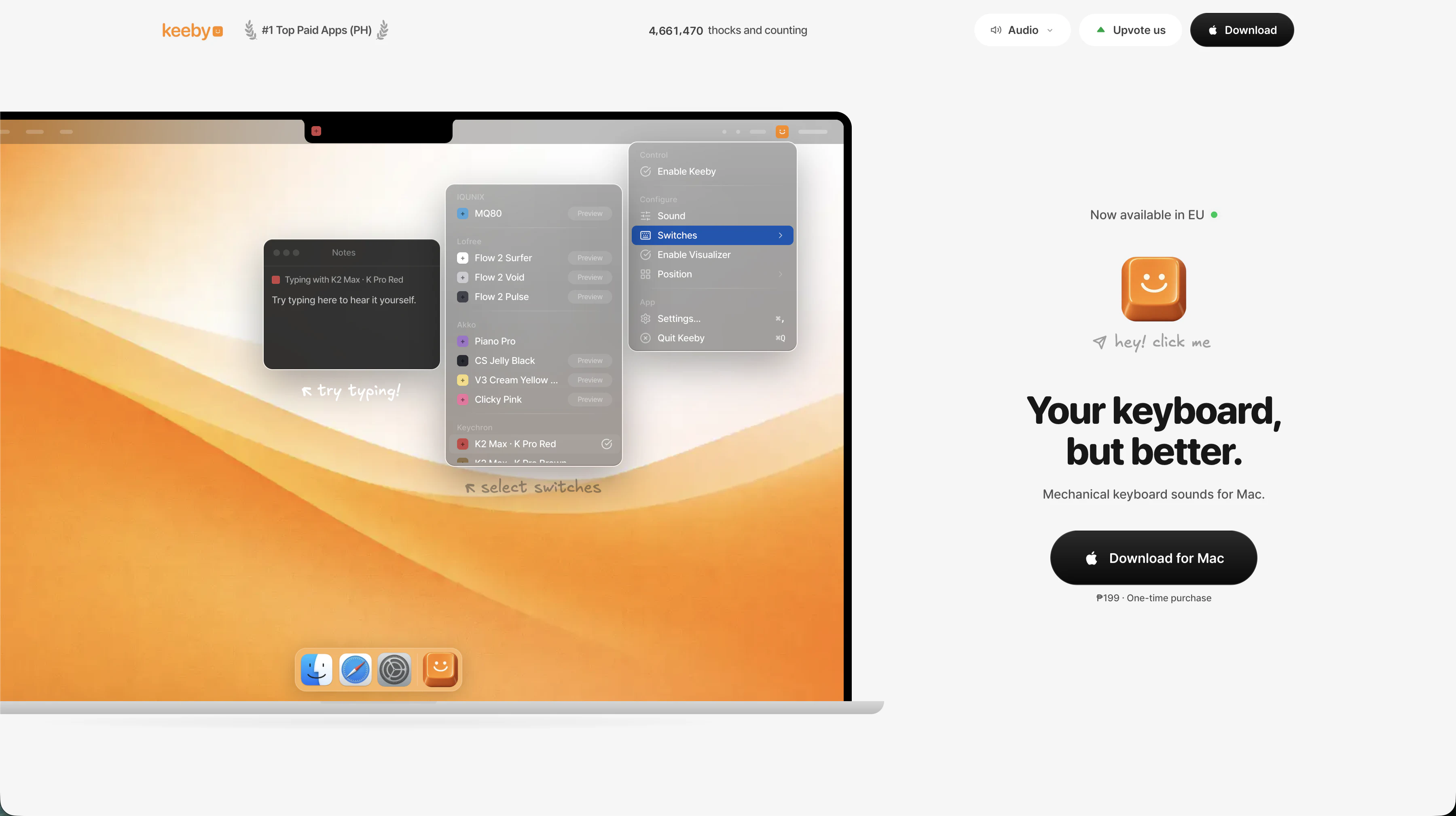1456x816 pixels.
Task: Click the Flow 2 Void switch icon
Action: click(462, 277)
